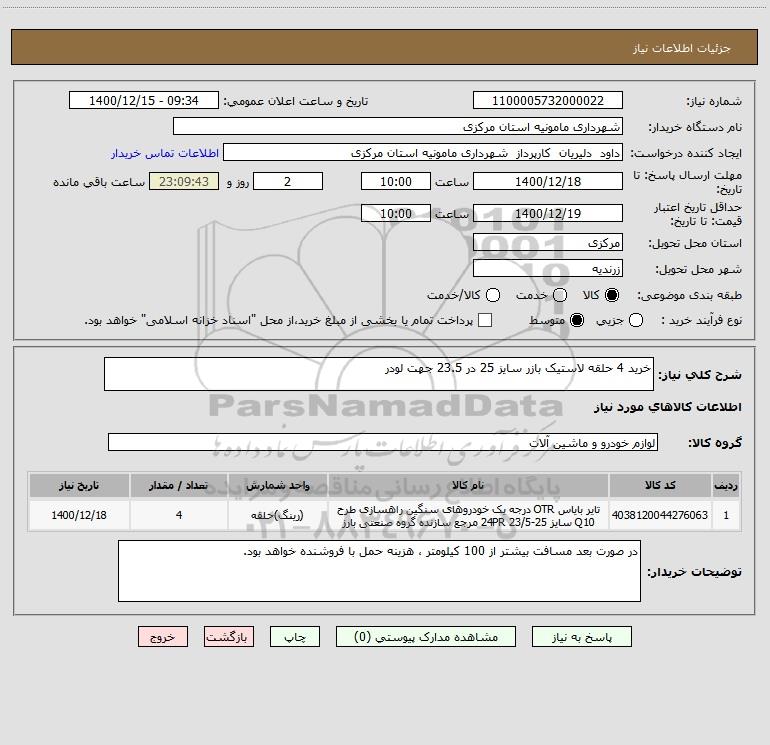Viewport: 770px width, 745px height.
Task: Click delivery city field زرندیه
Action: tap(548, 269)
